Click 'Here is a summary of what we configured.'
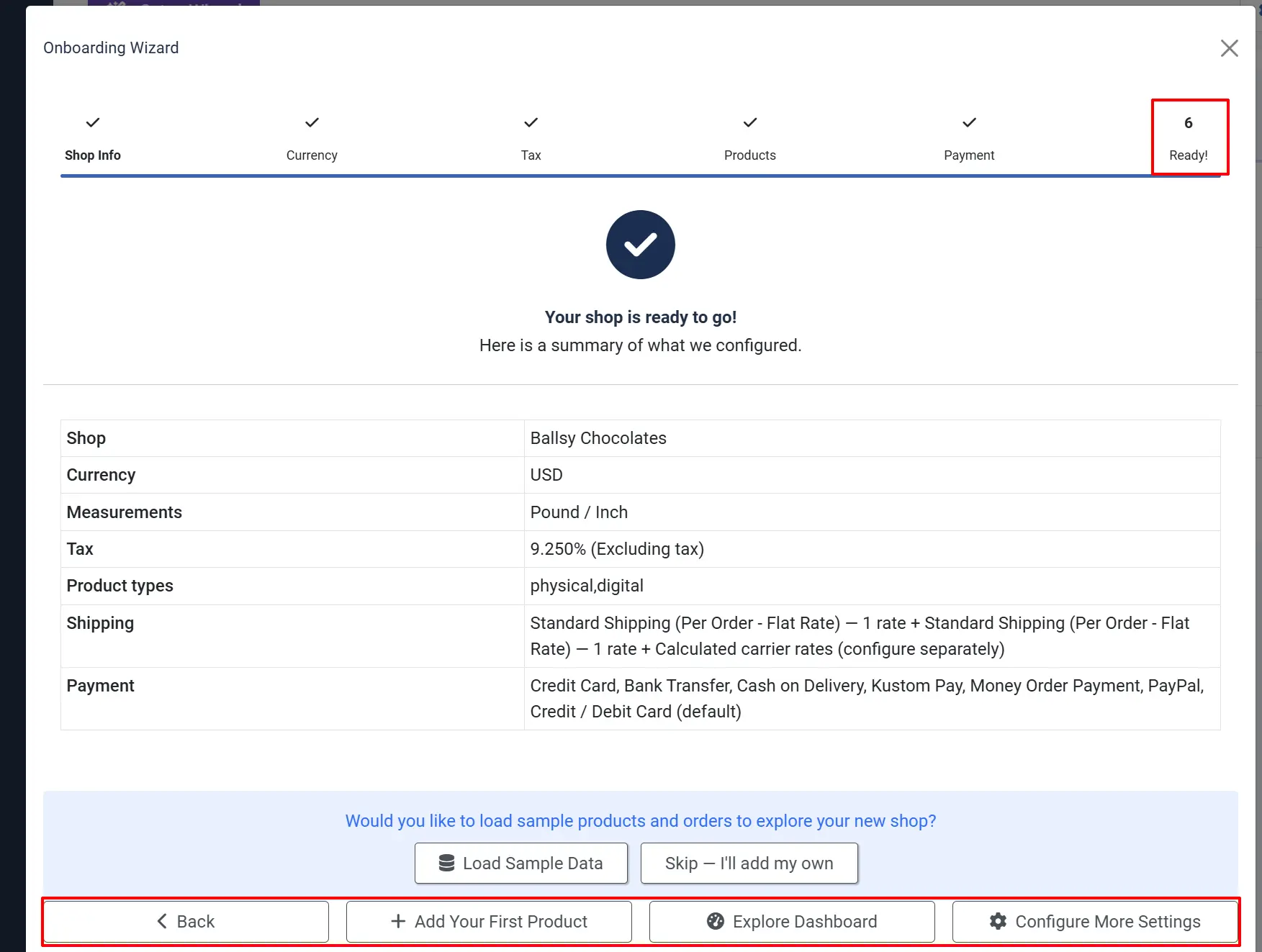The height and width of the screenshot is (952, 1262). click(x=641, y=345)
